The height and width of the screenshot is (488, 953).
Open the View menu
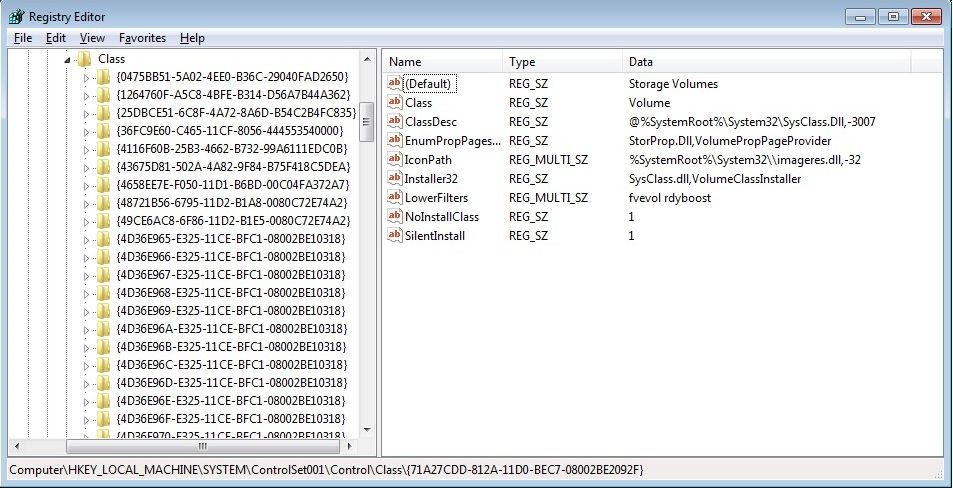pyautogui.click(x=92, y=38)
